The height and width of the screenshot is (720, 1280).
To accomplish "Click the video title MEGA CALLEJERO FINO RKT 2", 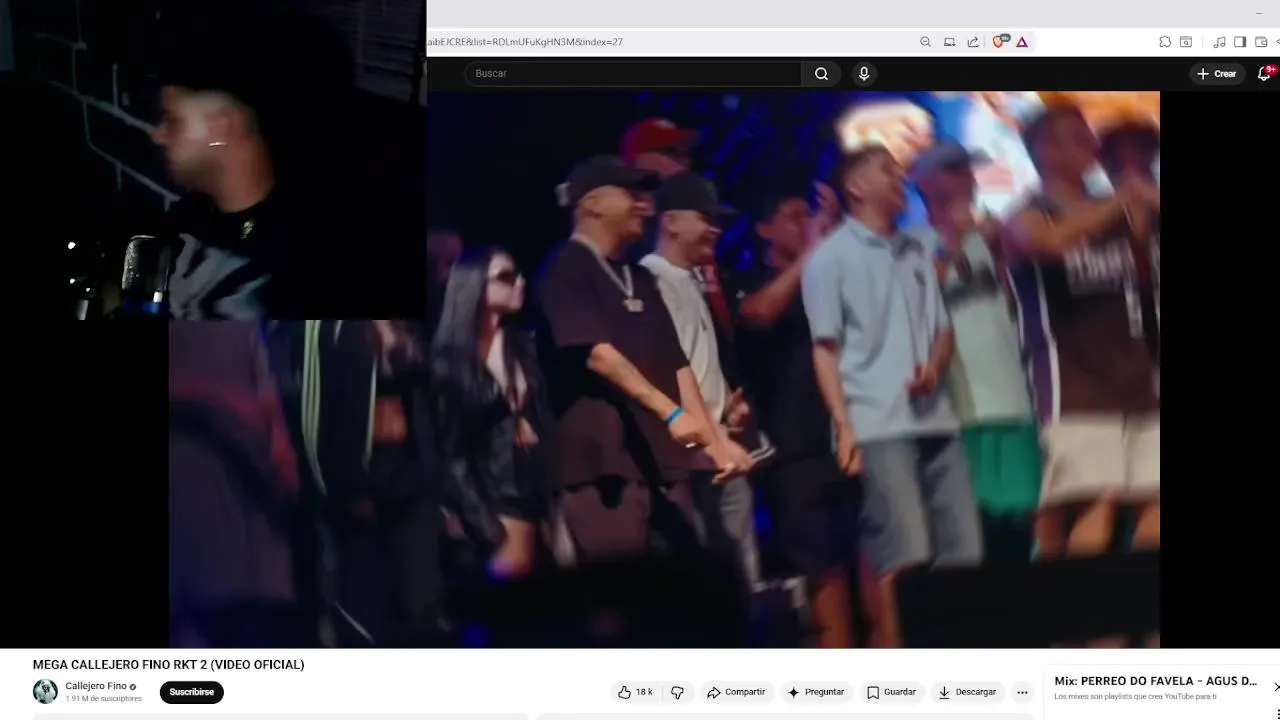I will pos(168,664).
